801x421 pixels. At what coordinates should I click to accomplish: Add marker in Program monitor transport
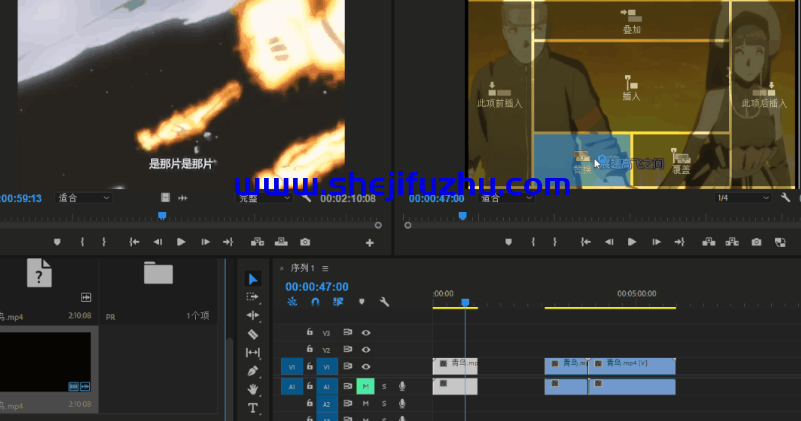click(x=508, y=242)
